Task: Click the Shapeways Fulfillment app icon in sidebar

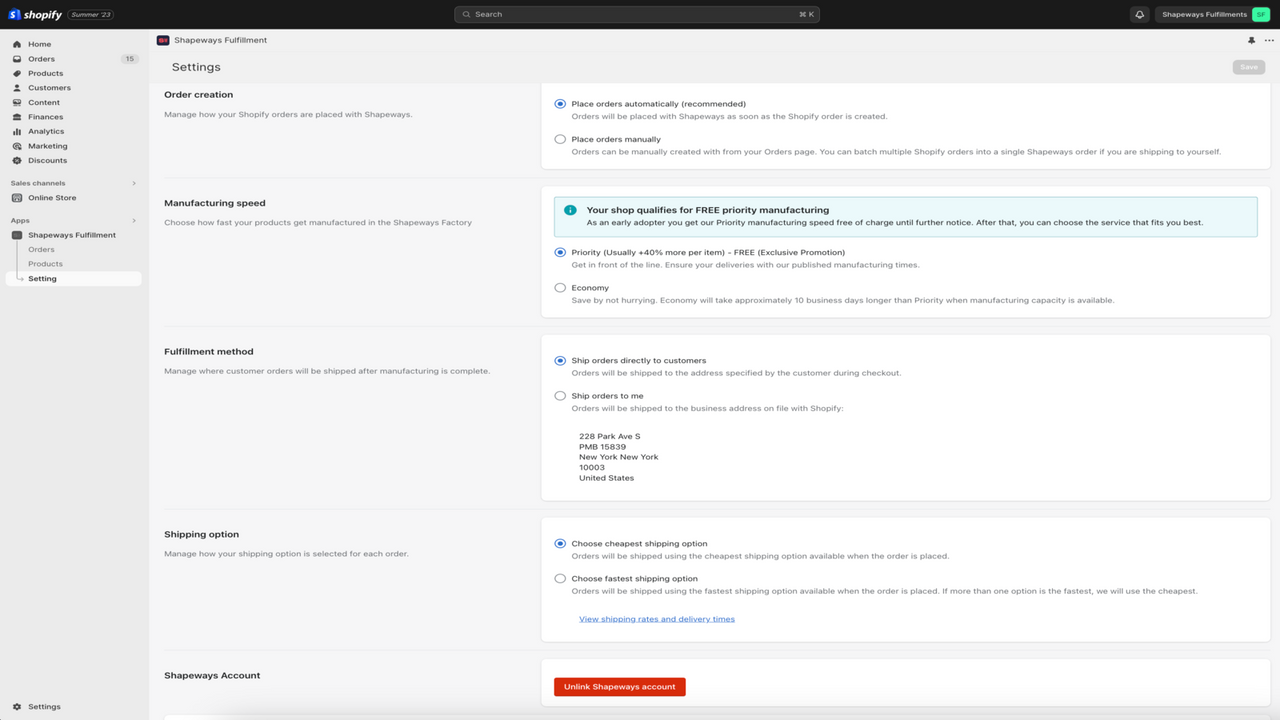Action: pyautogui.click(x=17, y=235)
